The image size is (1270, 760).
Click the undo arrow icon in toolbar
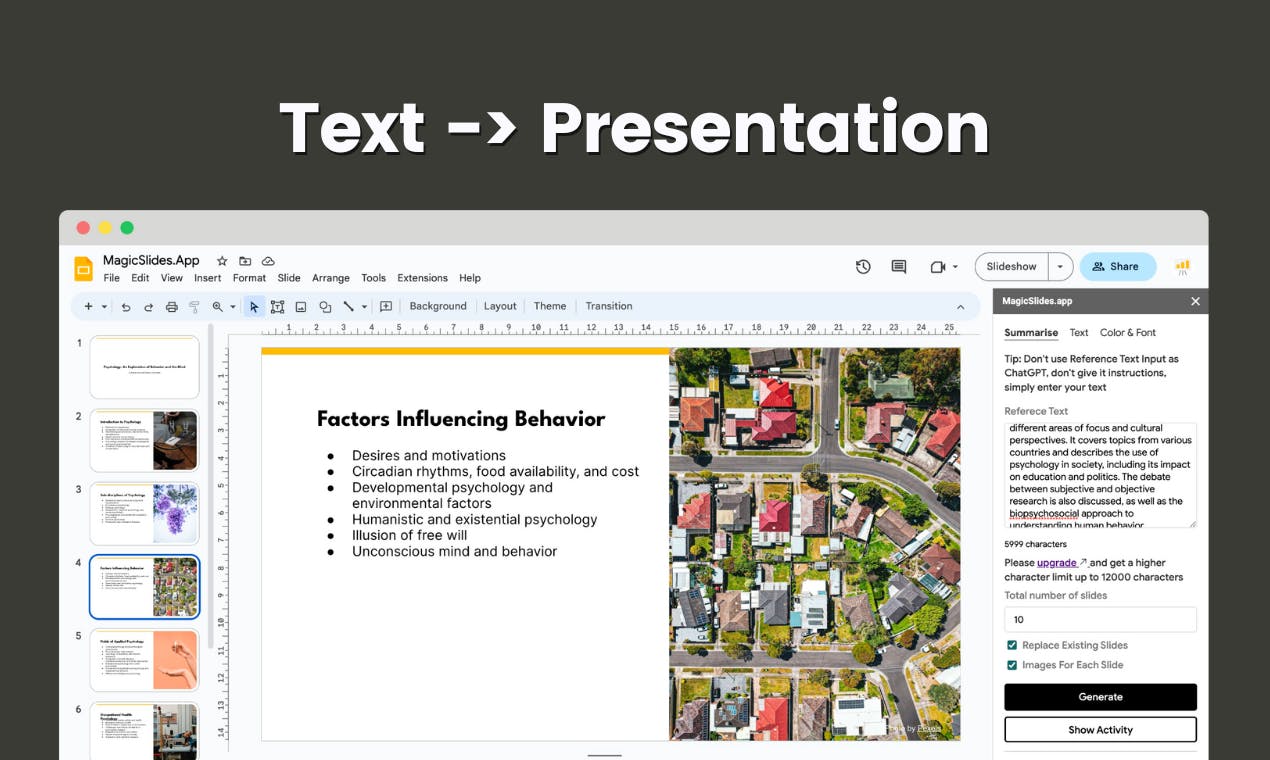126,307
